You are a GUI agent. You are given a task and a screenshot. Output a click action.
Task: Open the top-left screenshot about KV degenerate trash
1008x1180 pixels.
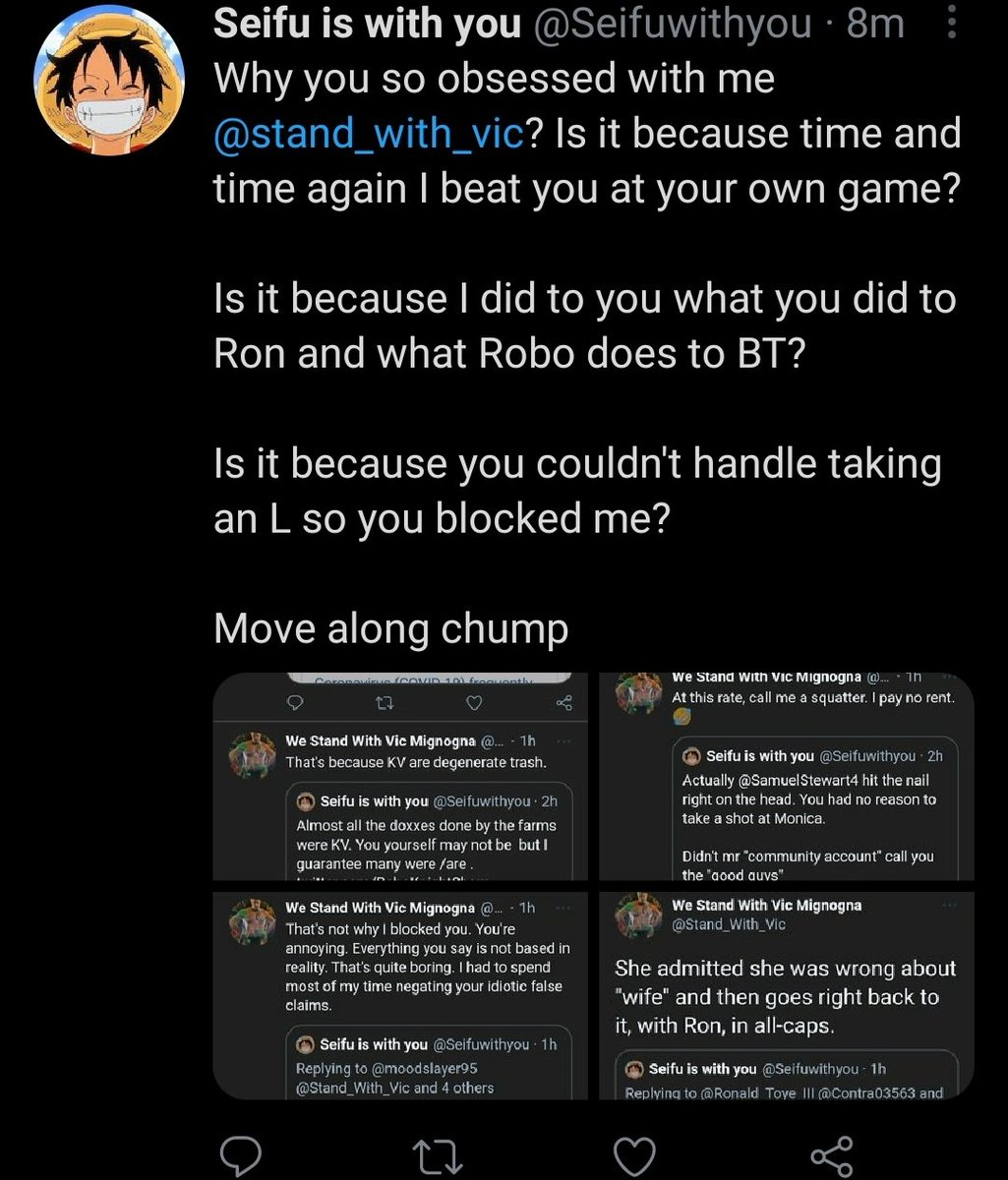(401, 776)
